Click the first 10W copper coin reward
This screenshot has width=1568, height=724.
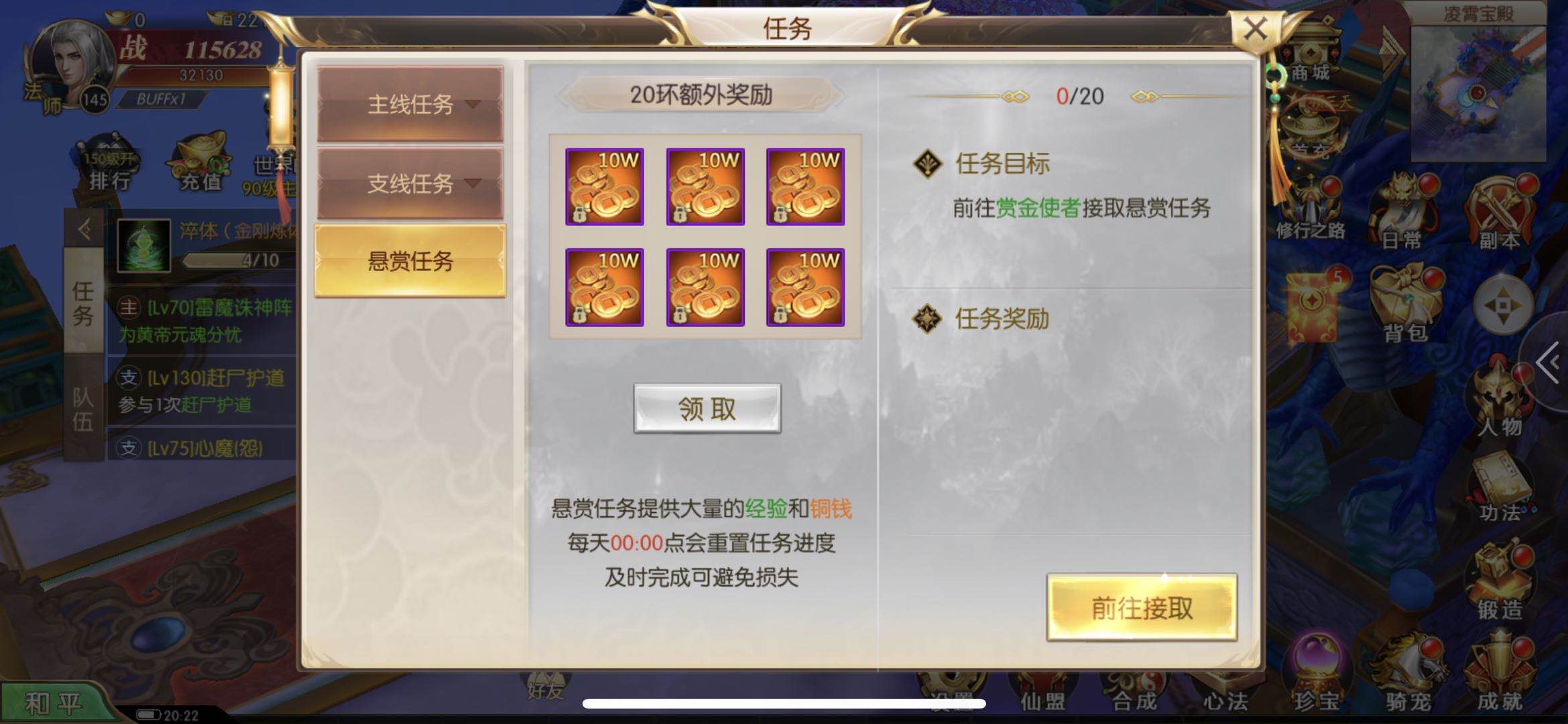[x=605, y=186]
